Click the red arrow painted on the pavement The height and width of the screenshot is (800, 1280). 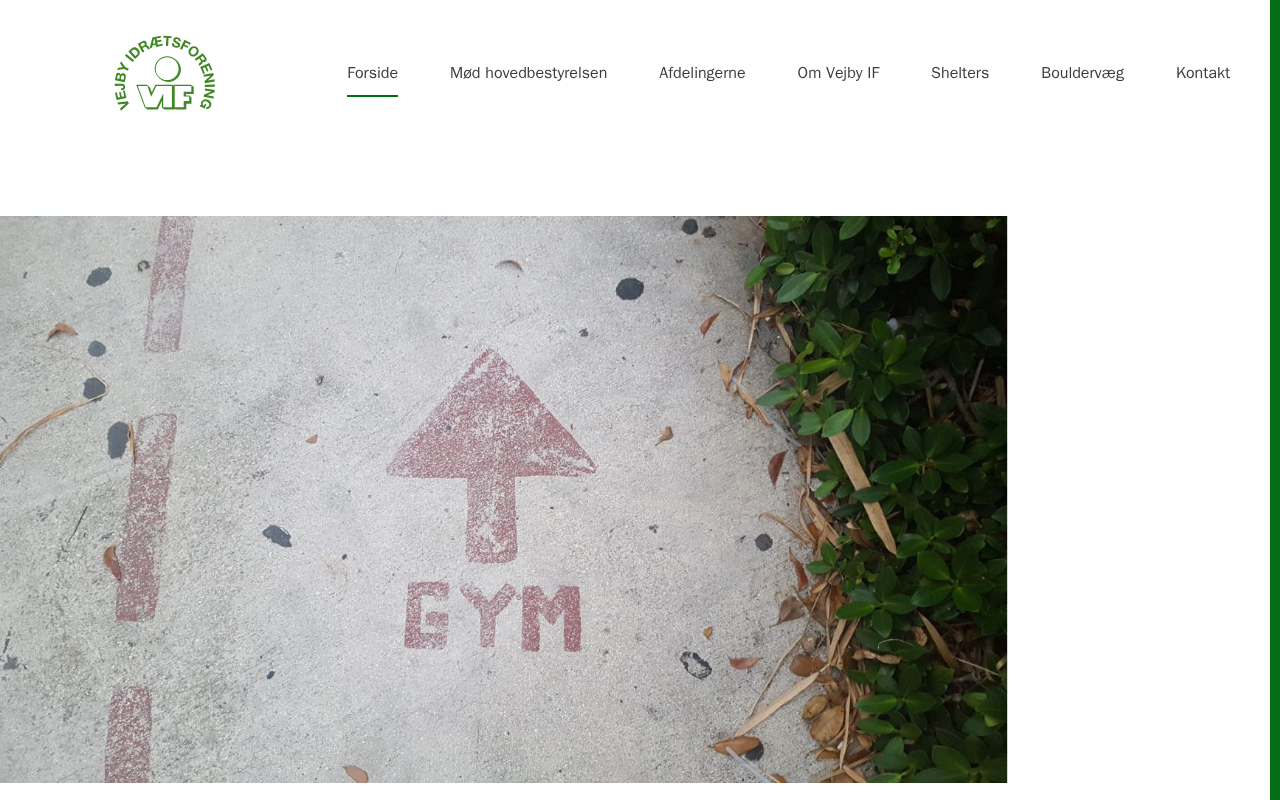click(x=492, y=455)
